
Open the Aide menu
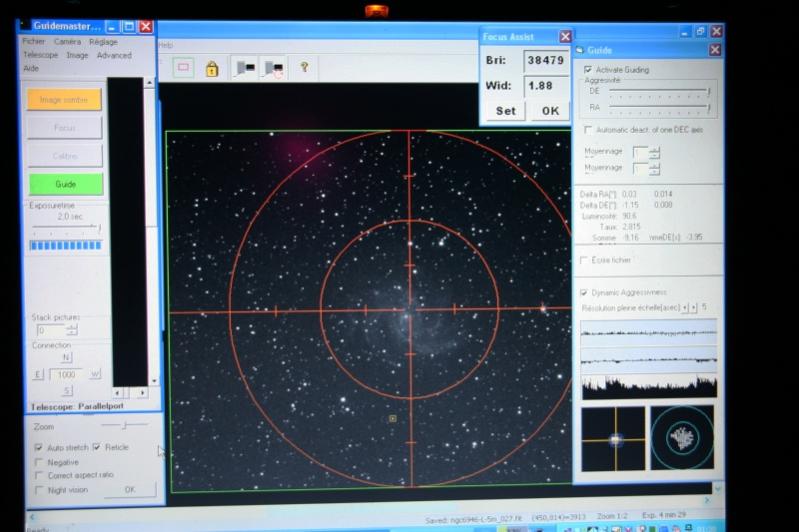click(x=31, y=68)
